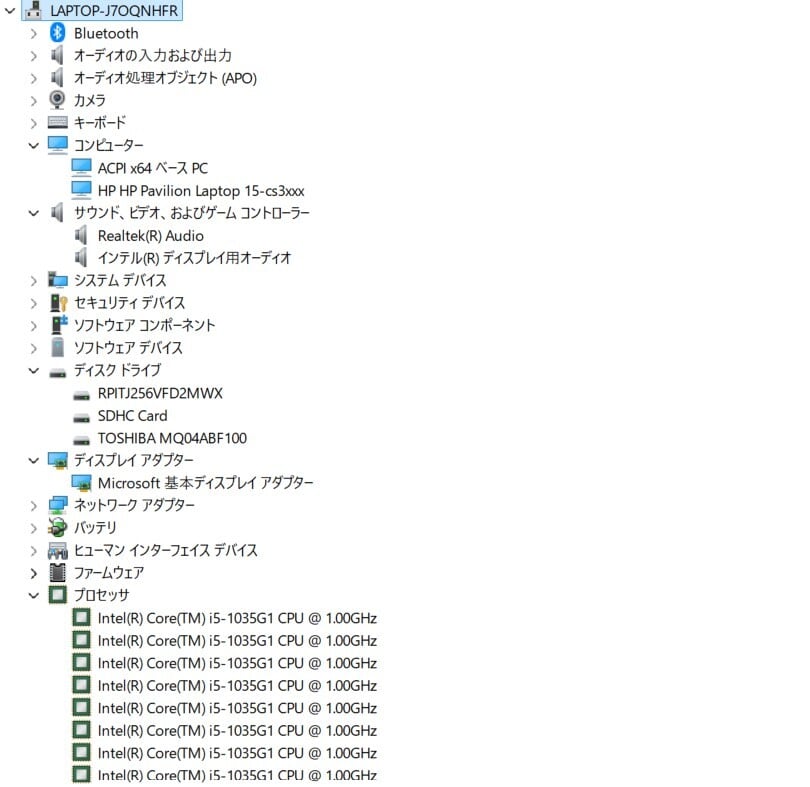Expand the システム デバイス category
The image size is (810, 787).
click(34, 281)
